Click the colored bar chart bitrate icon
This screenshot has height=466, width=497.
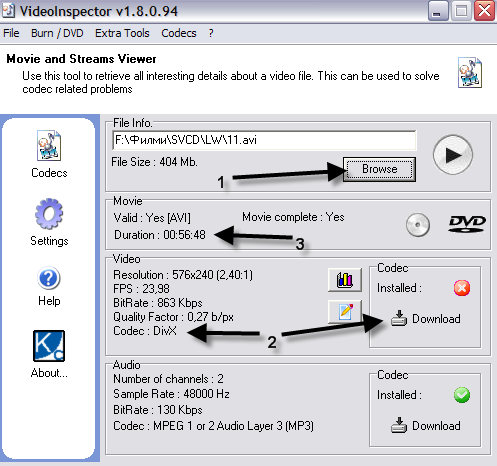click(345, 279)
